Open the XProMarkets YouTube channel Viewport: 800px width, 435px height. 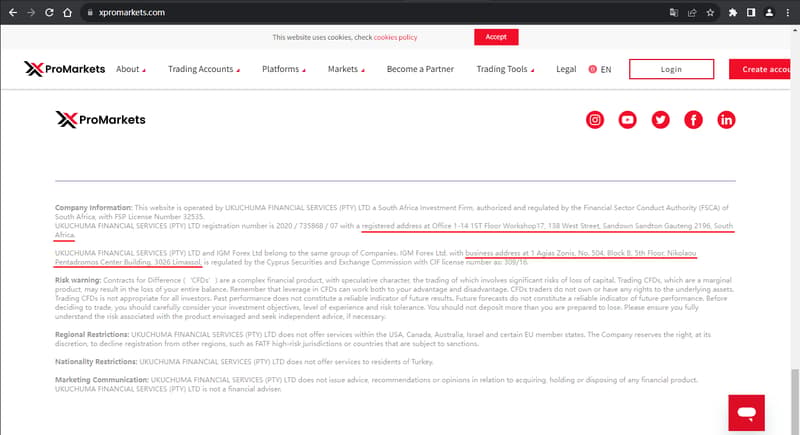628,120
